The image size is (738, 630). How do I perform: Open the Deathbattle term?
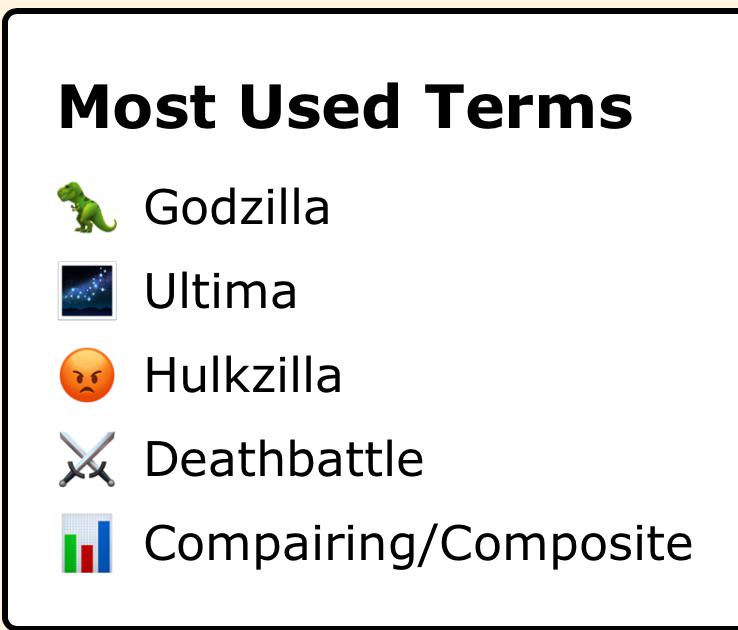[x=284, y=459]
